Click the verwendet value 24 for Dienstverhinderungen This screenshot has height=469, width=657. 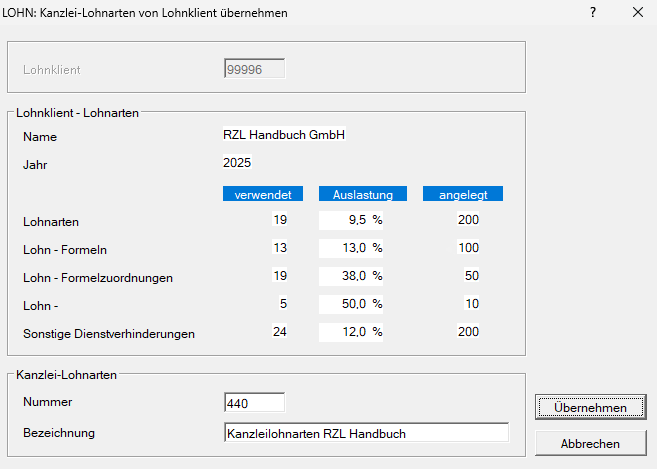(x=279, y=332)
